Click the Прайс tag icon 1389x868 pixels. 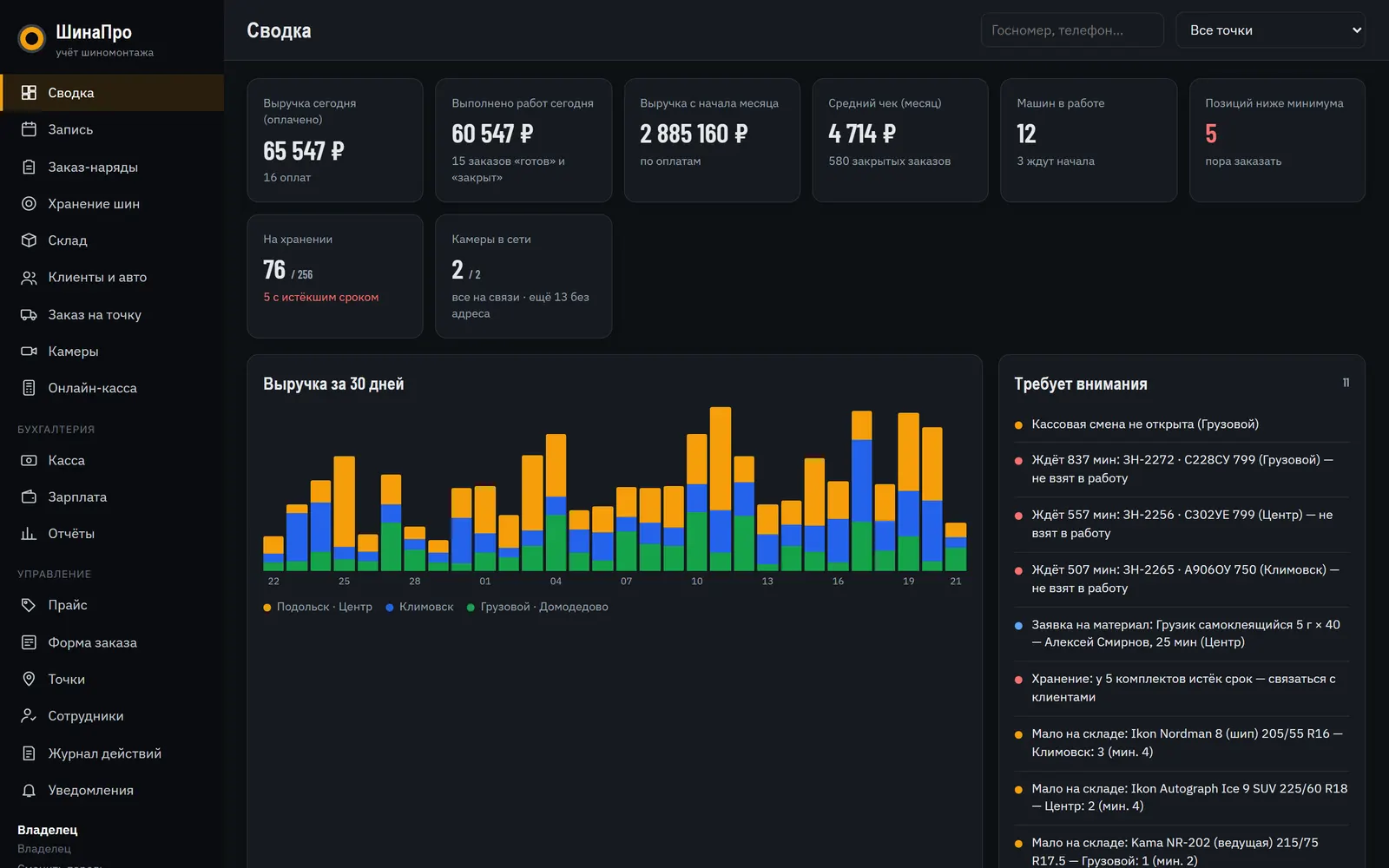(29, 605)
